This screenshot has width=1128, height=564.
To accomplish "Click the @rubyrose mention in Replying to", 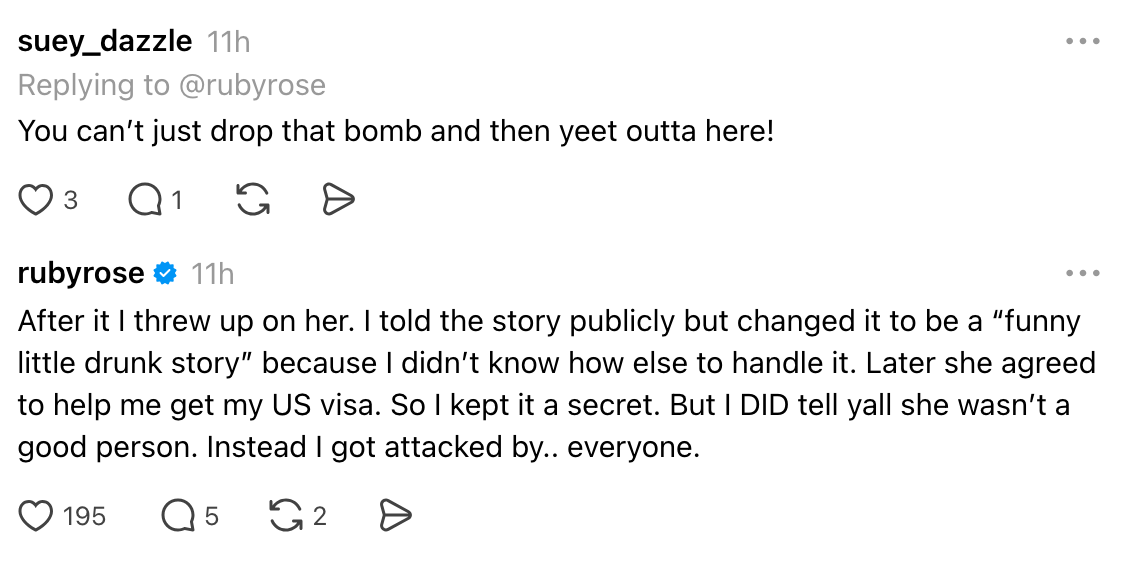I will [252, 86].
